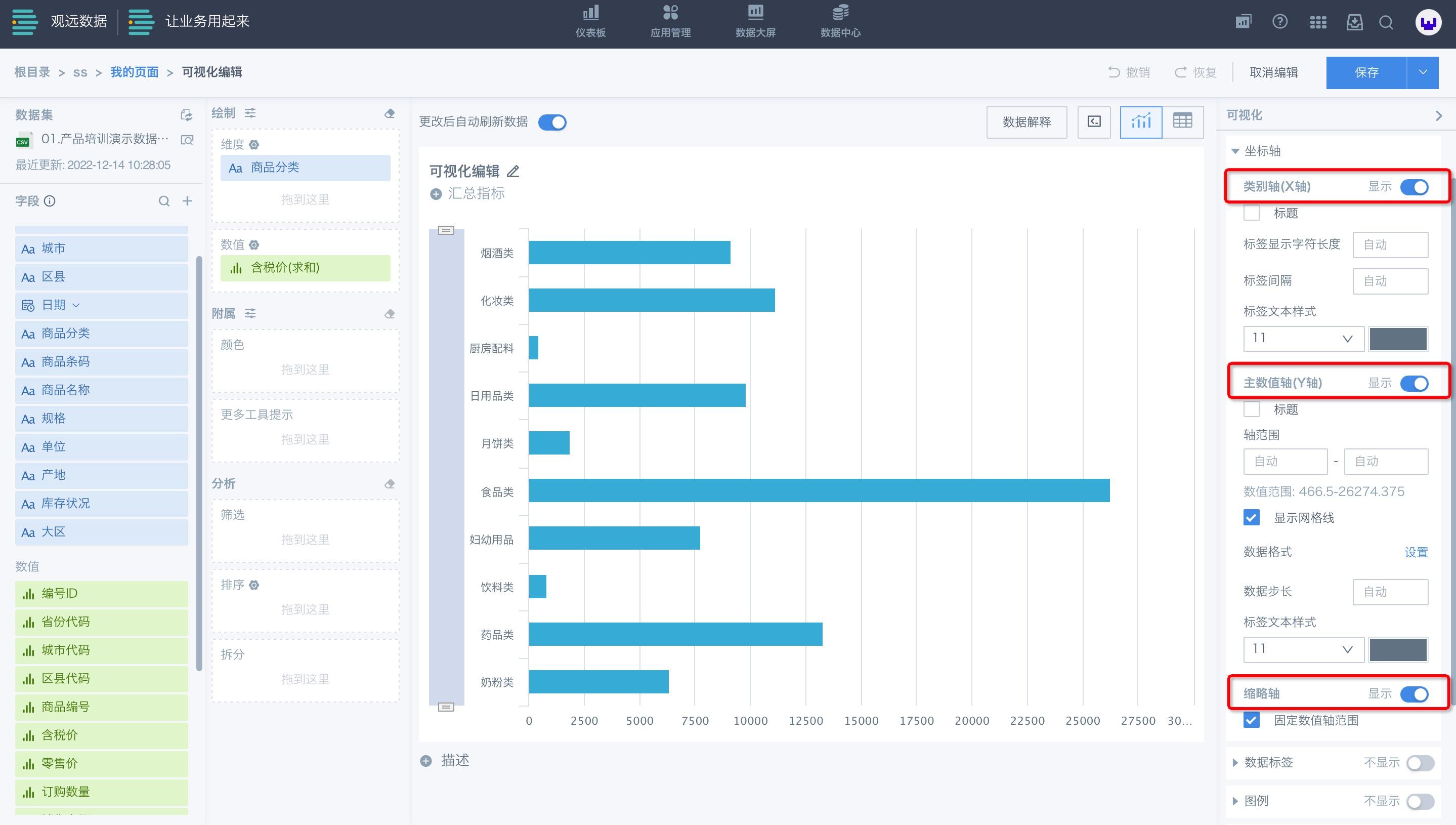1456x825 pixels.
Task: Open 排序 settings gear icon
Action: coord(254,585)
